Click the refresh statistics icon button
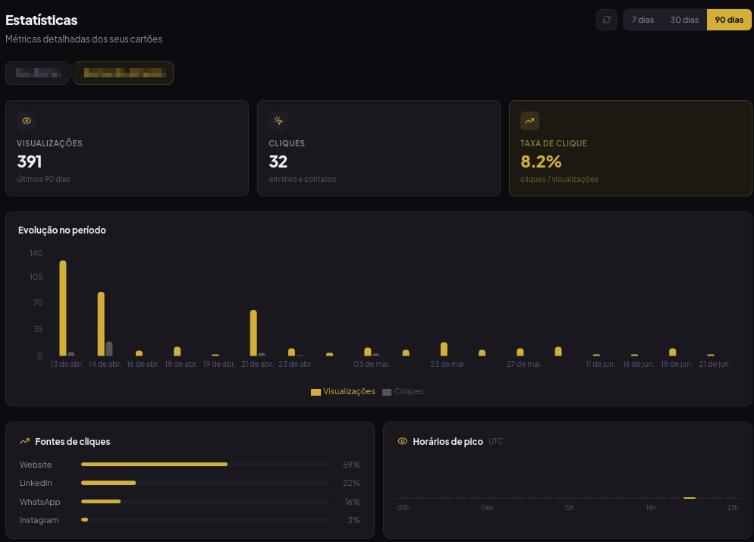 click(606, 20)
